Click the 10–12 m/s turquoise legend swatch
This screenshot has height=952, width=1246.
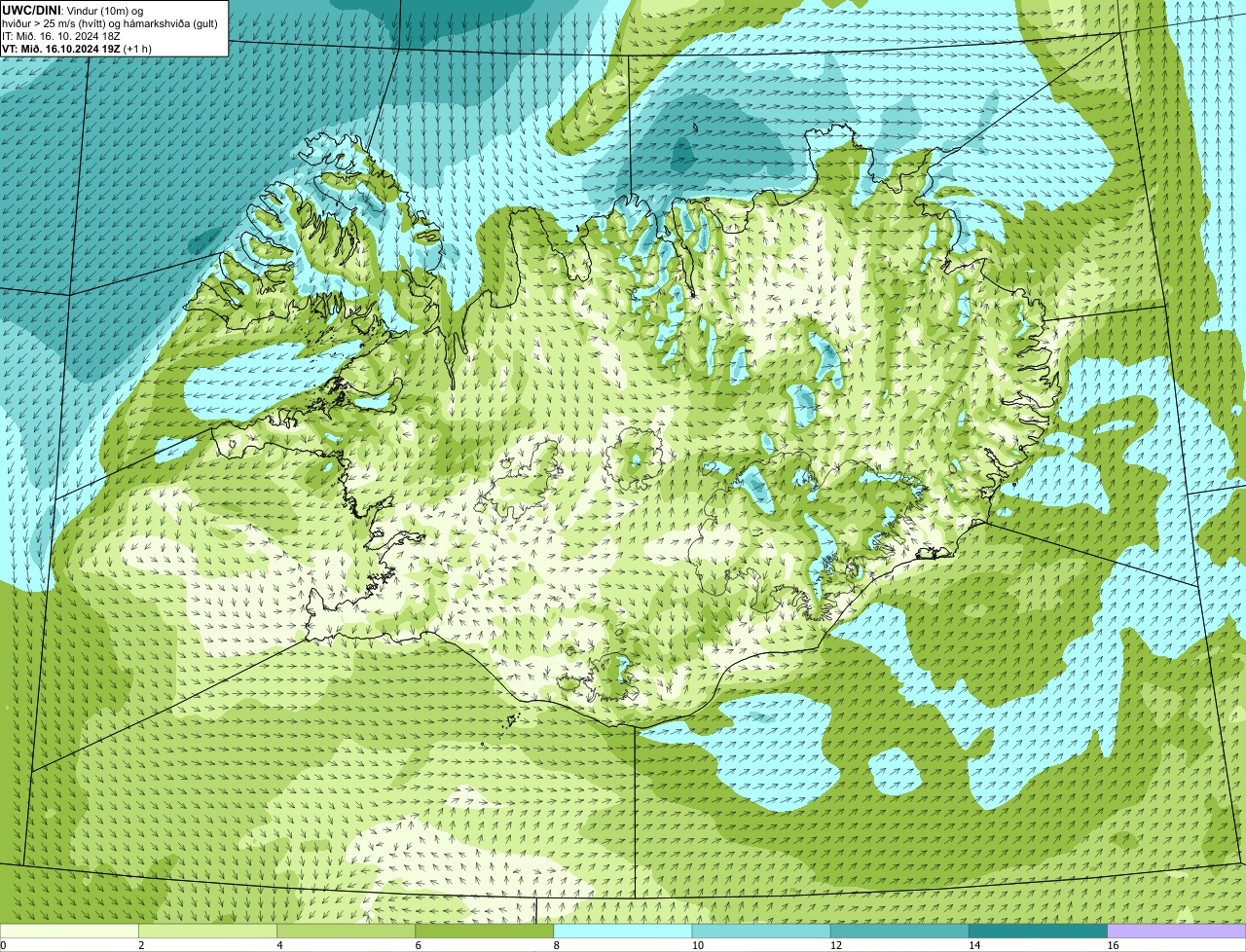coord(761,931)
